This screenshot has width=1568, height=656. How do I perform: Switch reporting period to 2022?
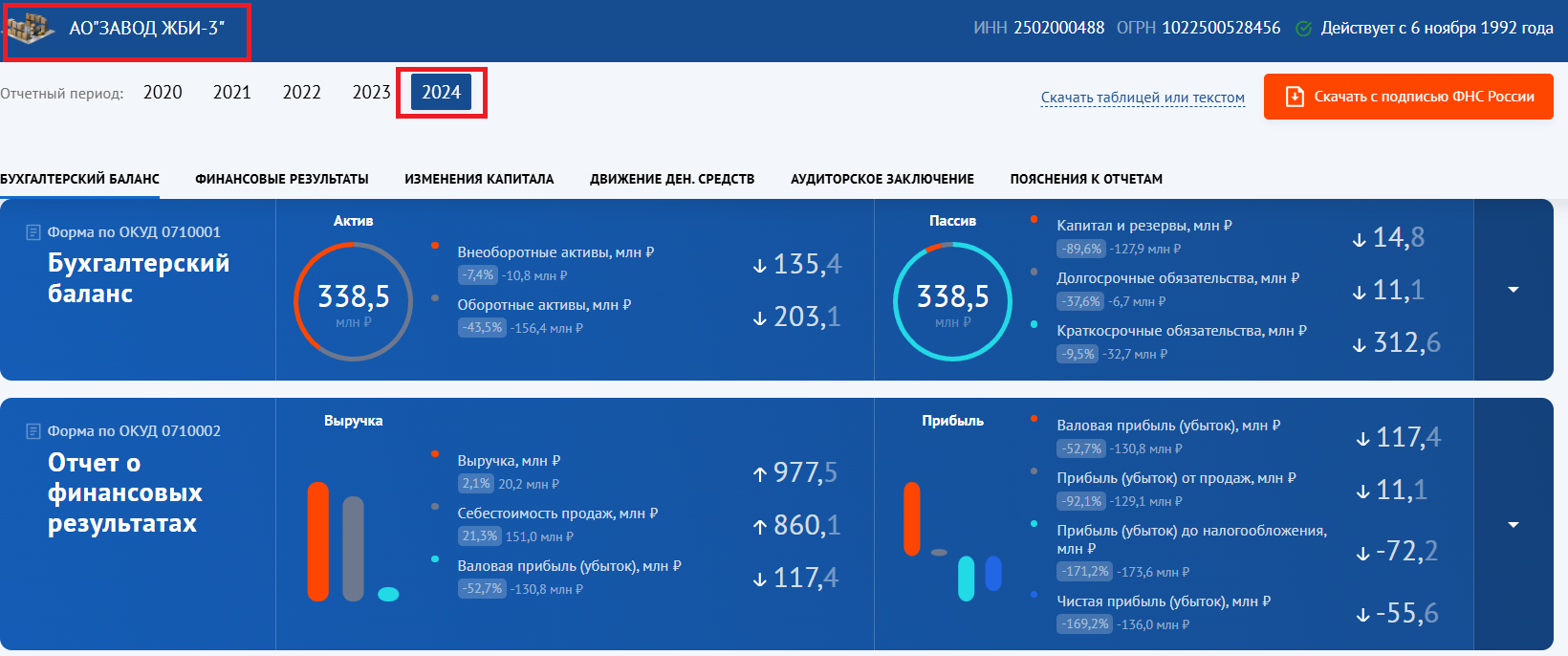(301, 93)
